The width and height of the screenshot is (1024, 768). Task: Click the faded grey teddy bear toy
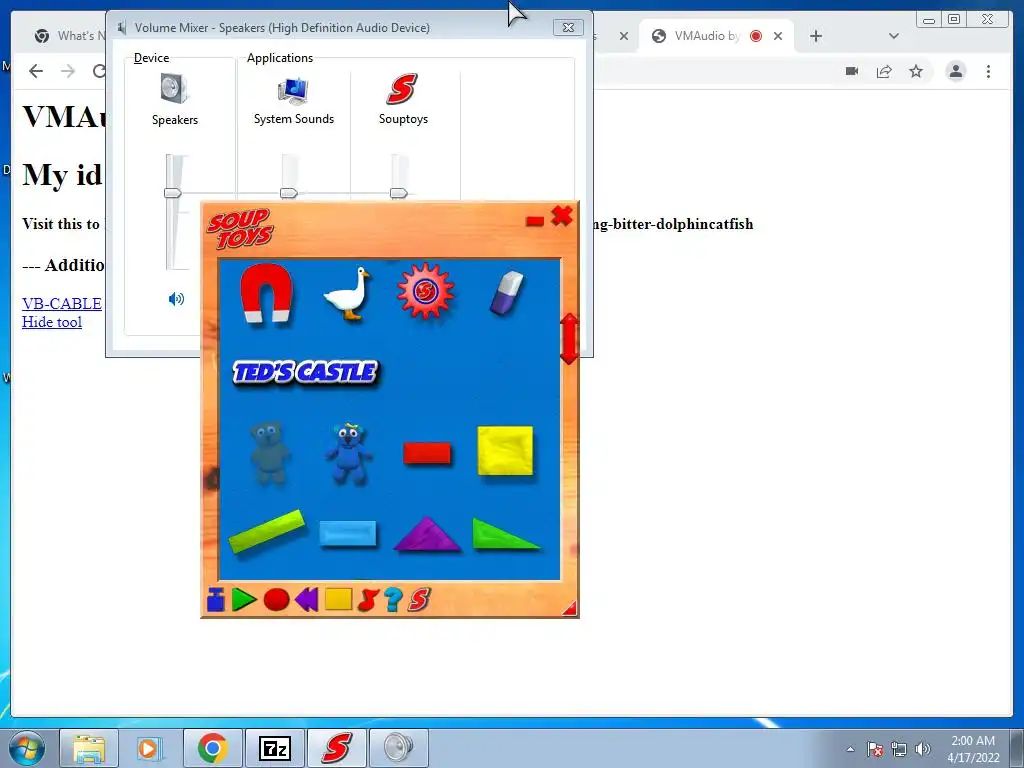coord(270,453)
